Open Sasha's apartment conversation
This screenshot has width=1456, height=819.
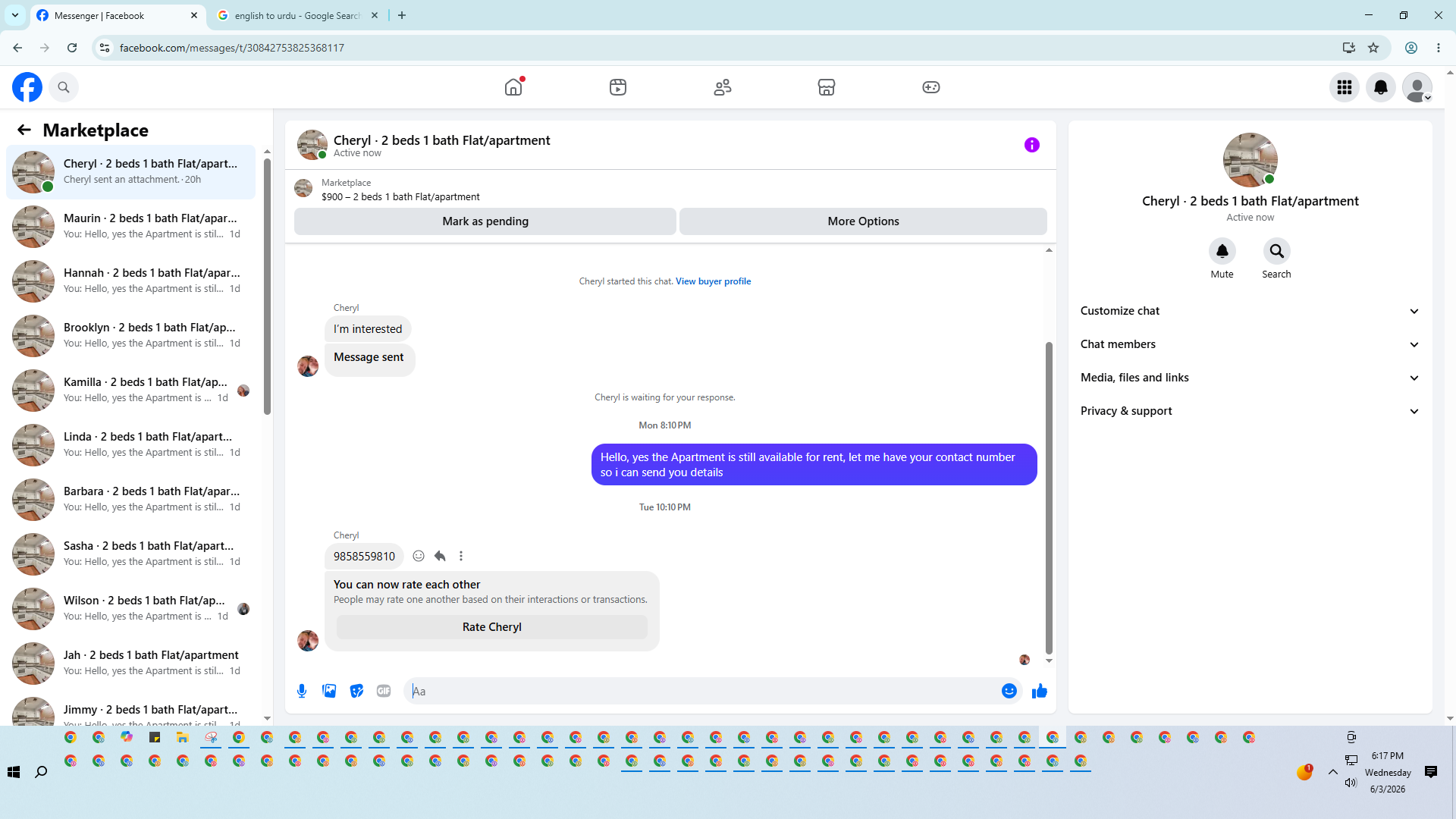point(130,554)
